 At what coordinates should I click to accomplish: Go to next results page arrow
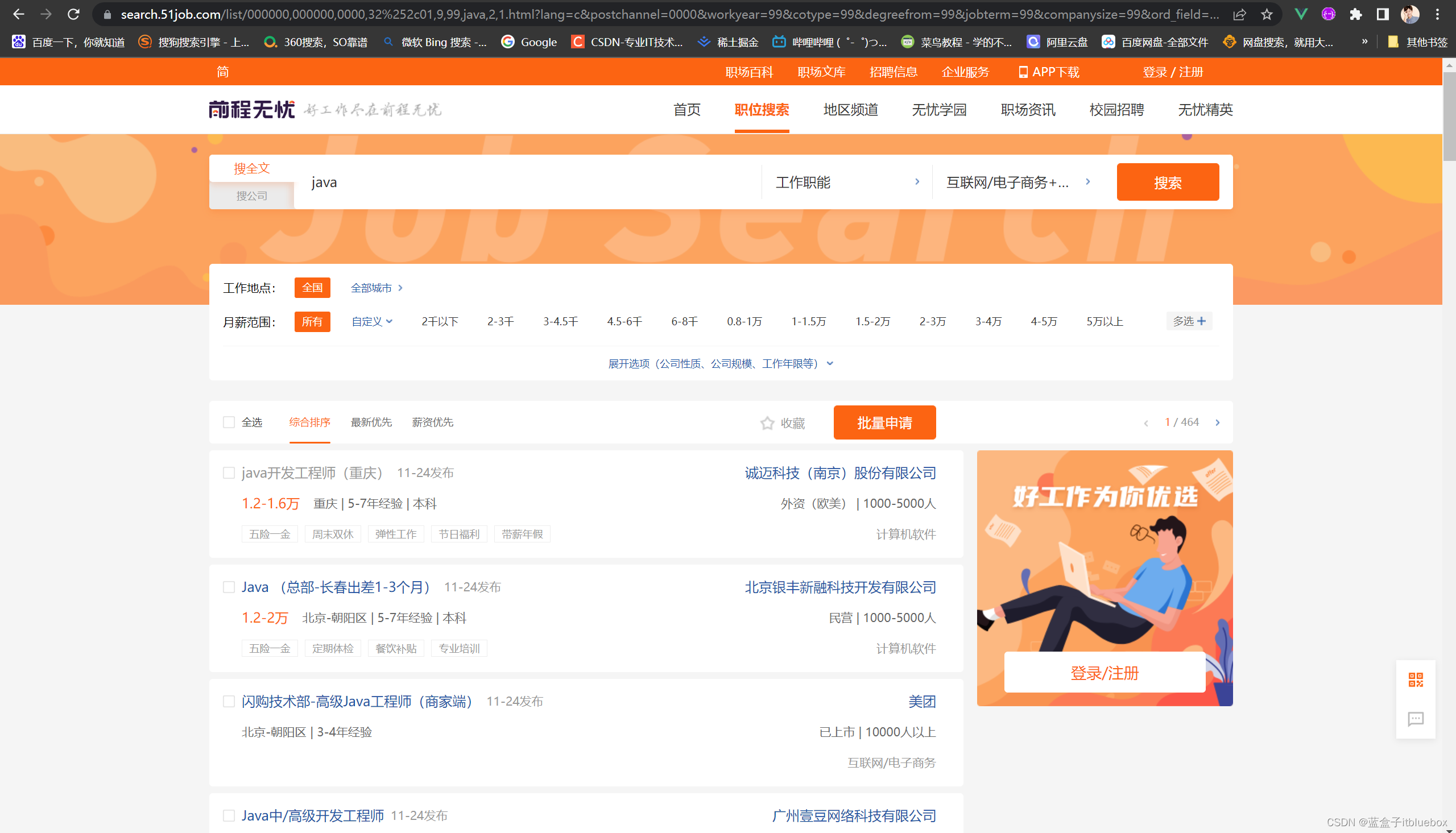point(1218,423)
